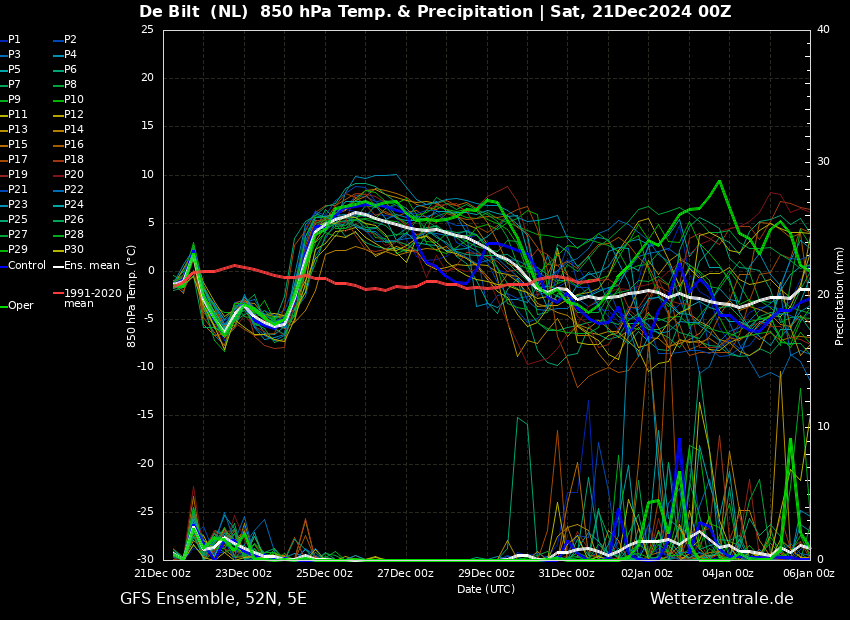Click the Precipitation (mm) axis label
The height and width of the screenshot is (620, 850).
coord(840,294)
